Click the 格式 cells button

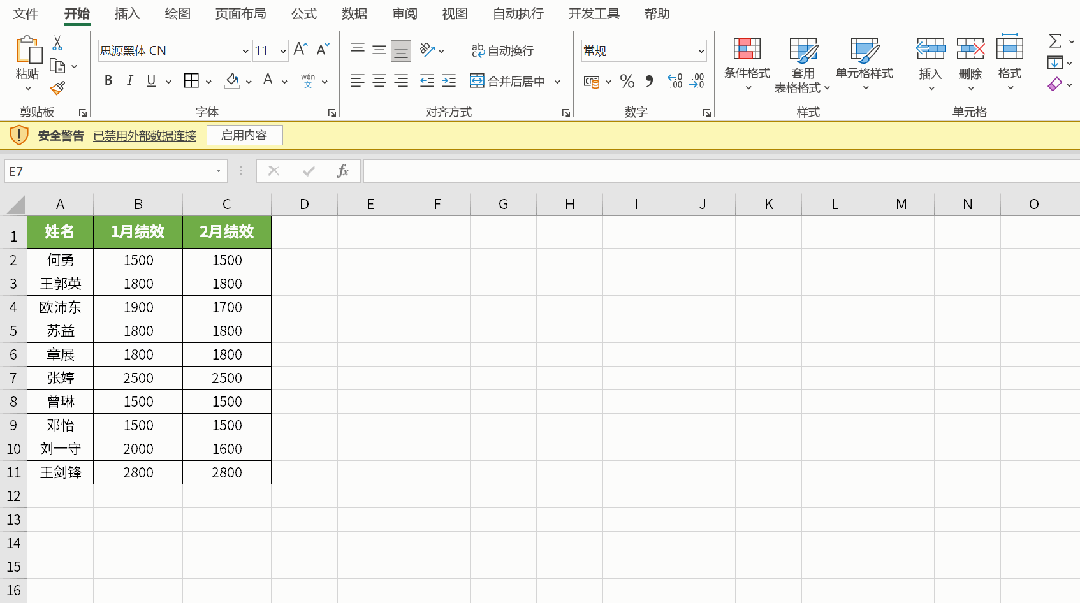pos(1009,65)
